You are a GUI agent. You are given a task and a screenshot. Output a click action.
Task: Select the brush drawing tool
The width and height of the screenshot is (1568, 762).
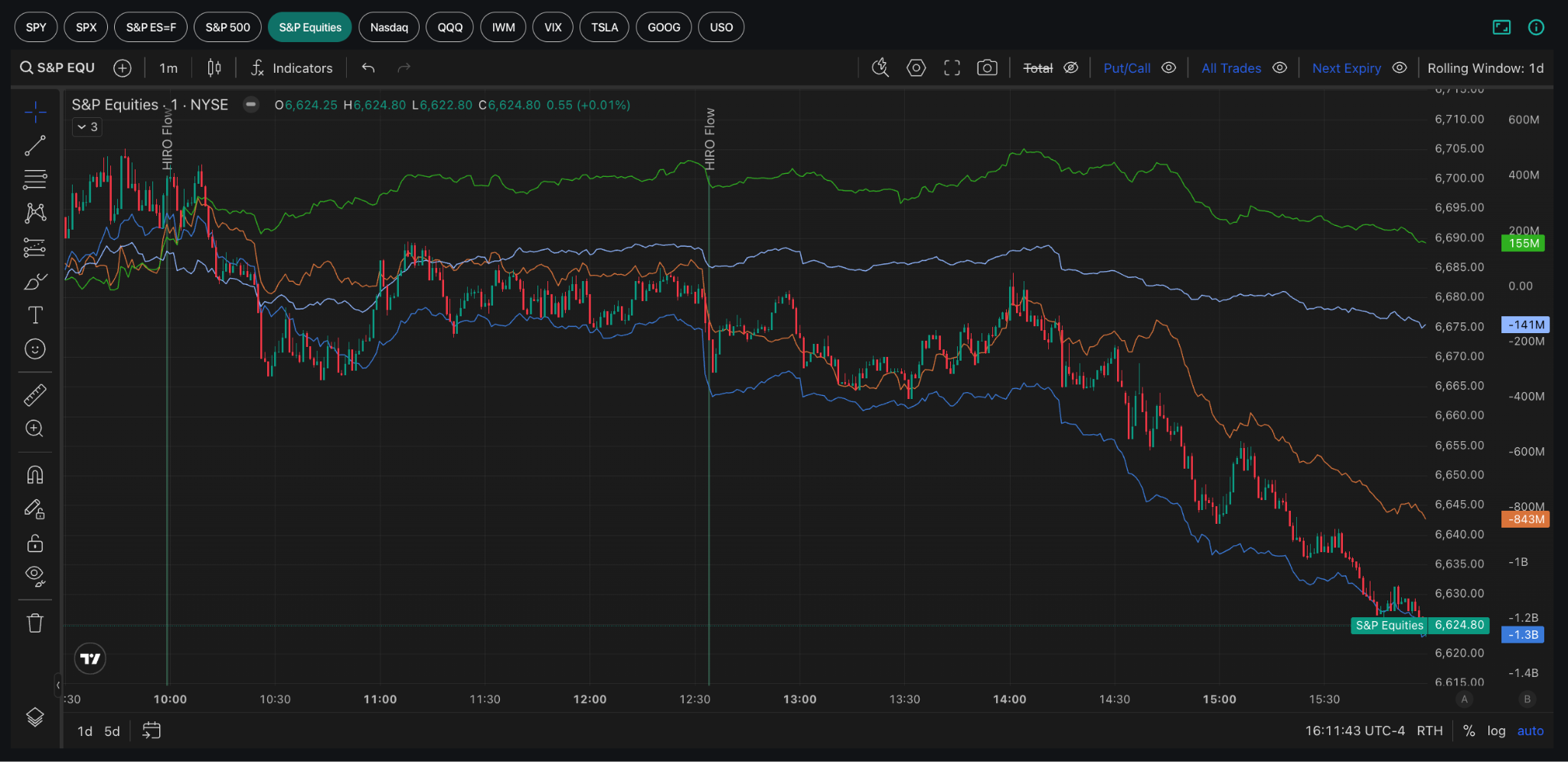pyautogui.click(x=34, y=281)
